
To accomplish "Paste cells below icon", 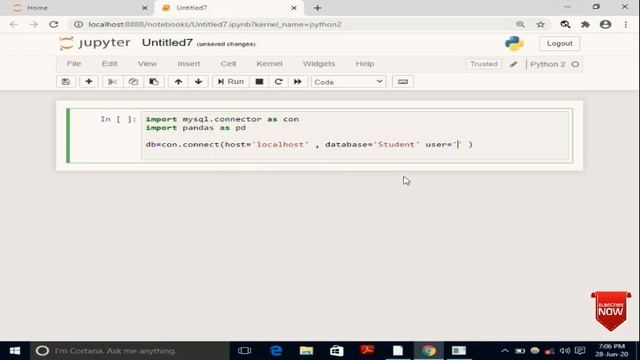I will click(x=154, y=82).
